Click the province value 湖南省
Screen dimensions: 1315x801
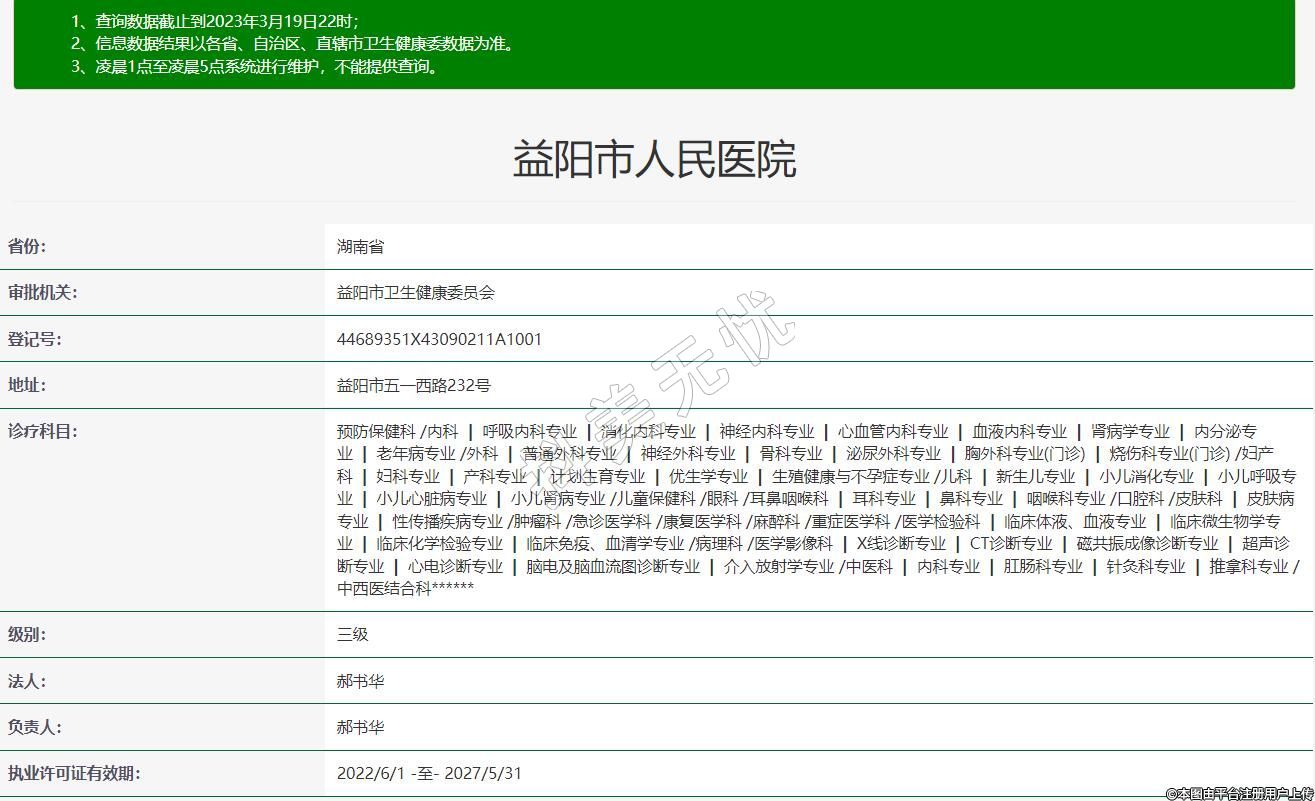click(360, 247)
